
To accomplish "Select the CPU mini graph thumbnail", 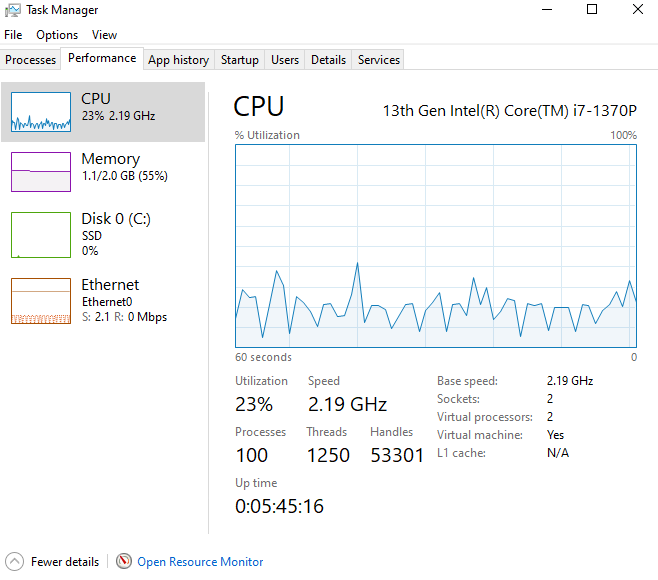I will pyautogui.click(x=41, y=112).
